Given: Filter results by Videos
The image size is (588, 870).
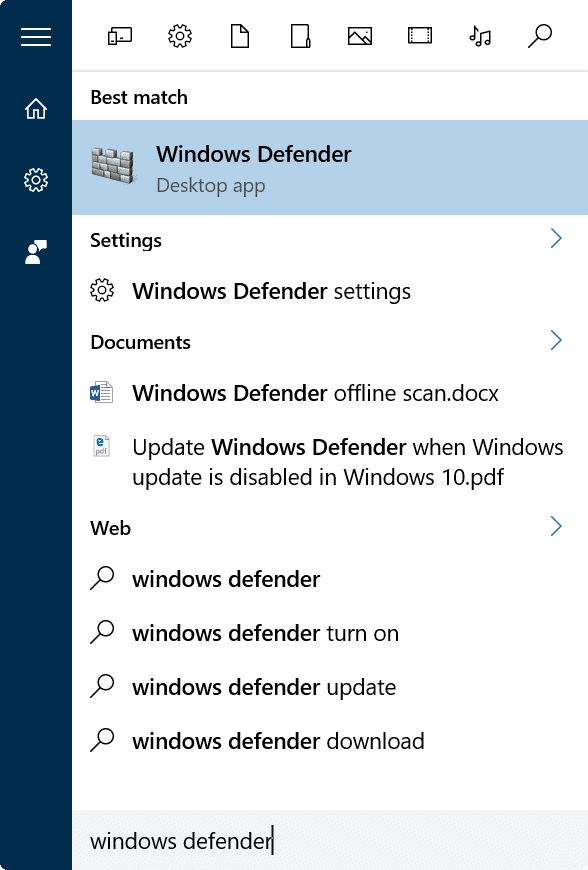Looking at the screenshot, I should (420, 37).
